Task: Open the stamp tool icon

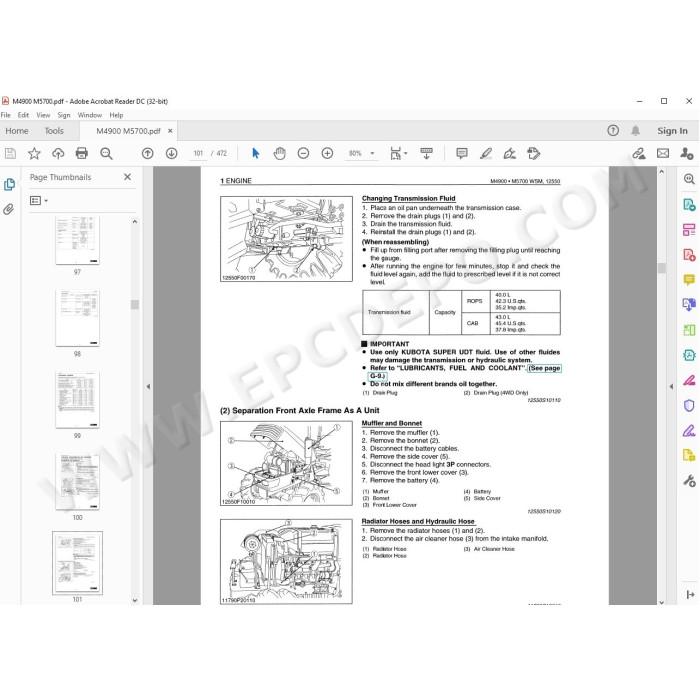Action: pyautogui.click(x=533, y=154)
